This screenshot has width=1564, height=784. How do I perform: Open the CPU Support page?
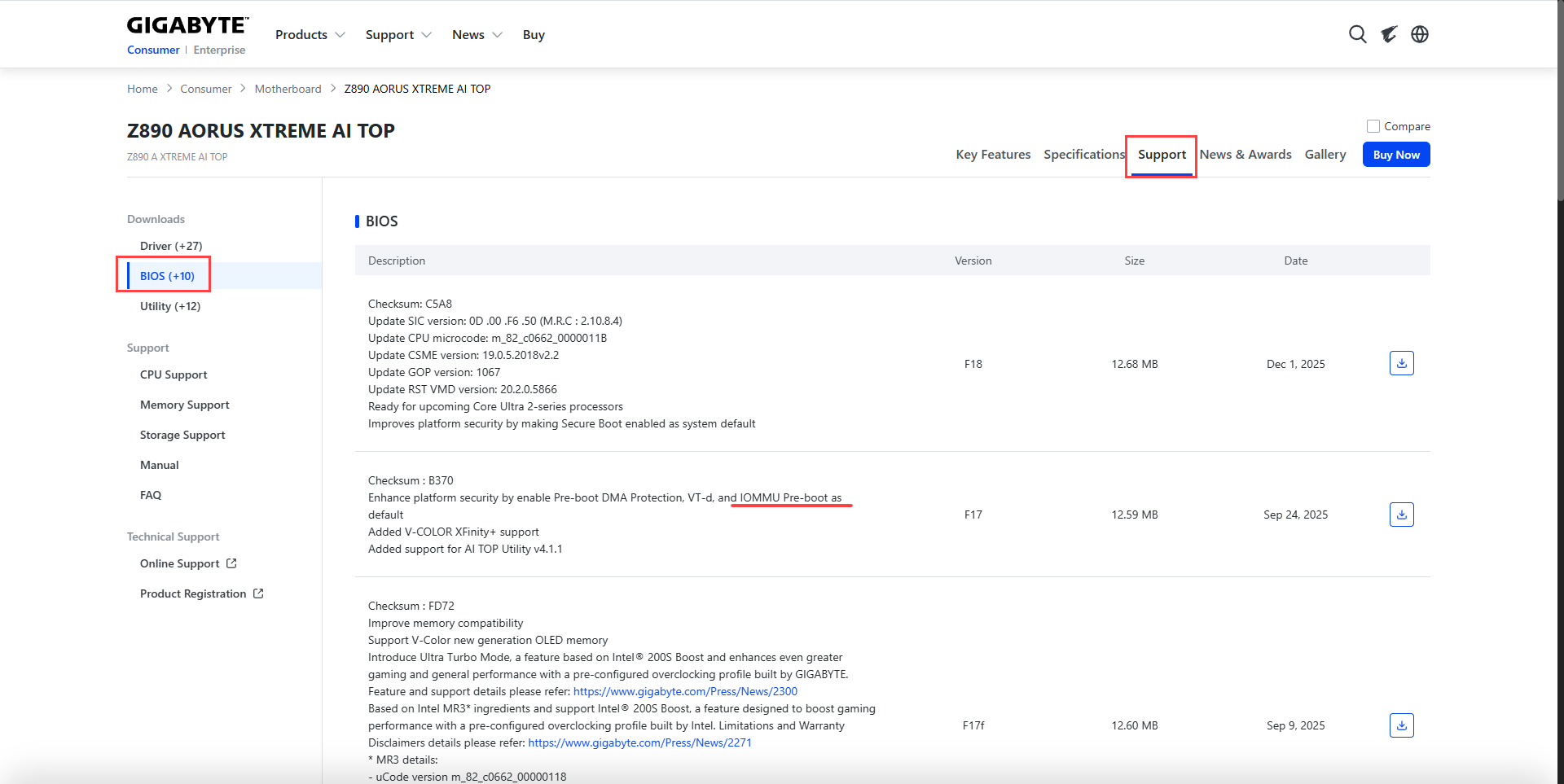[x=174, y=374]
